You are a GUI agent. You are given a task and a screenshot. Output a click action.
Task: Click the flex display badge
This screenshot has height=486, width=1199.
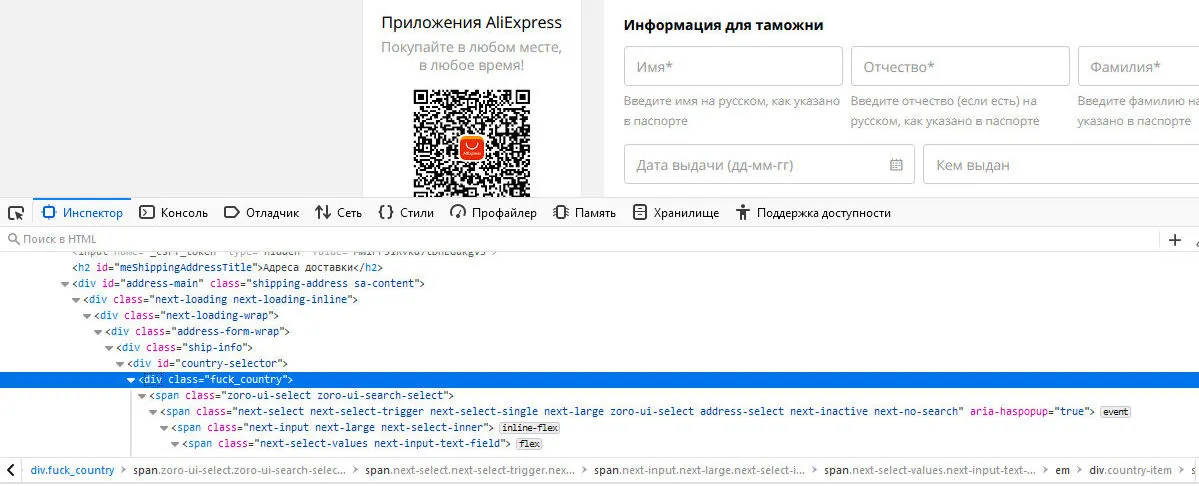tap(530, 444)
